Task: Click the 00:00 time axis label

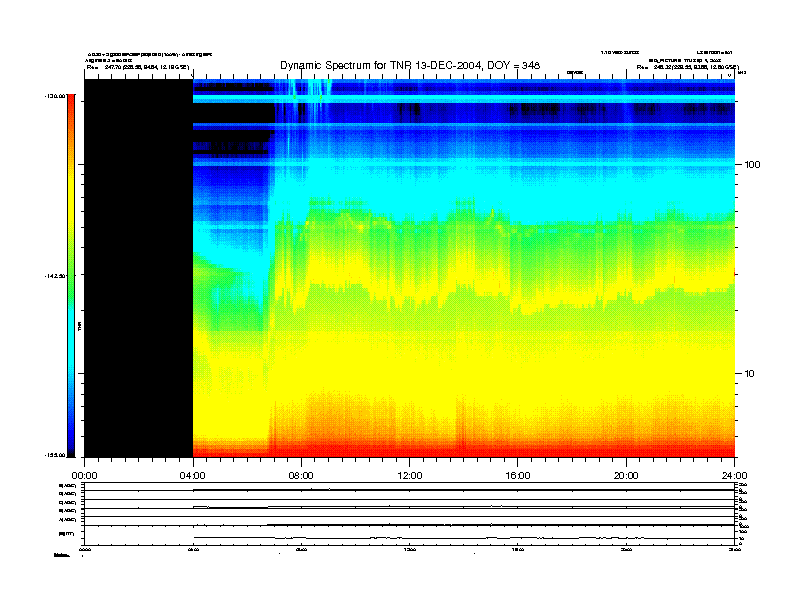Action: point(84,476)
